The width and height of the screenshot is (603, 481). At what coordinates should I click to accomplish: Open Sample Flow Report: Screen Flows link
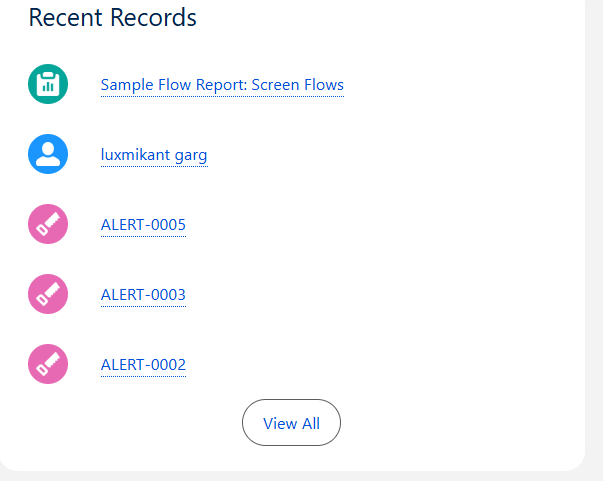[222, 85]
